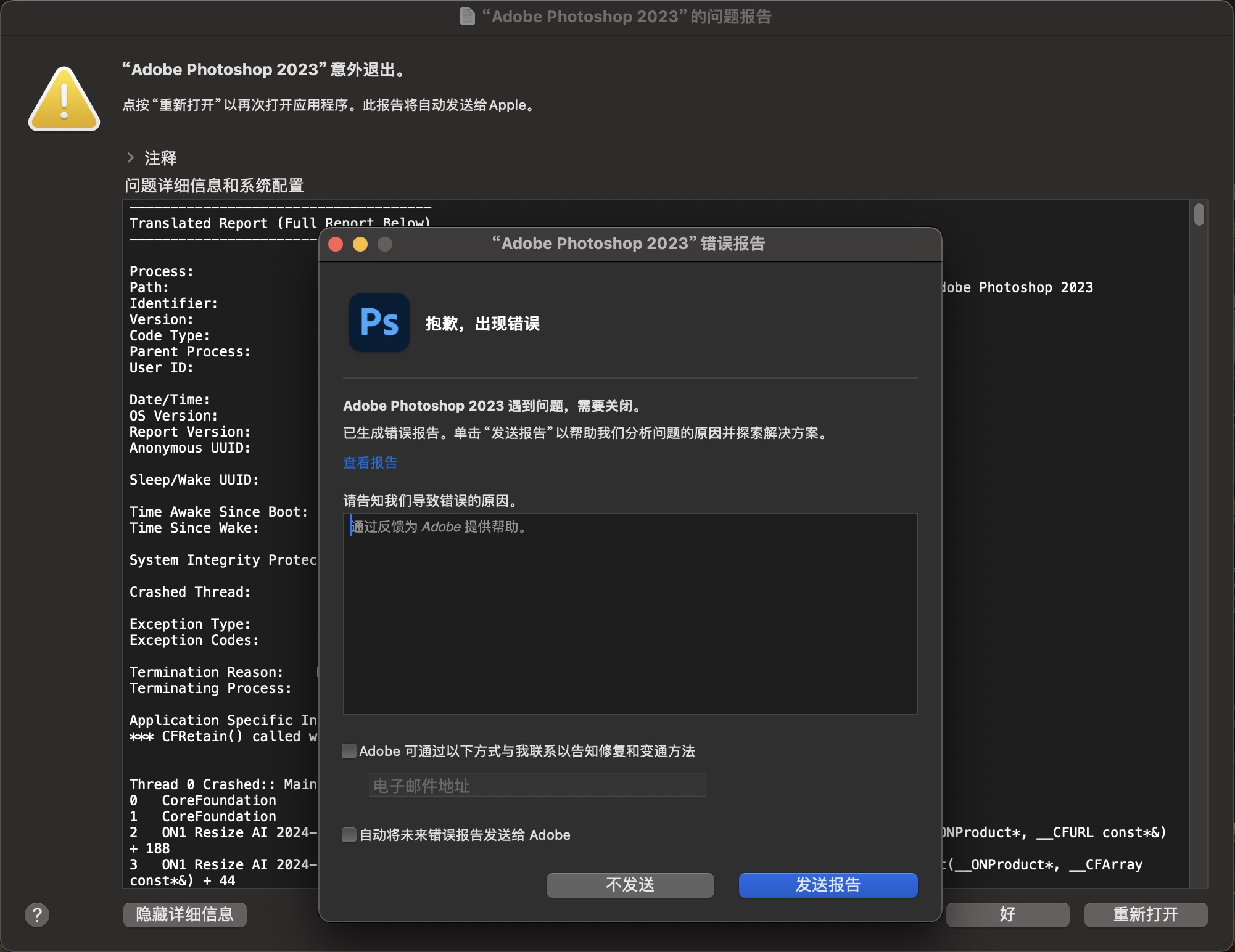The height and width of the screenshot is (952, 1235).
Task: Enable Adobe contacting me about fixes checkbox
Action: click(x=349, y=751)
